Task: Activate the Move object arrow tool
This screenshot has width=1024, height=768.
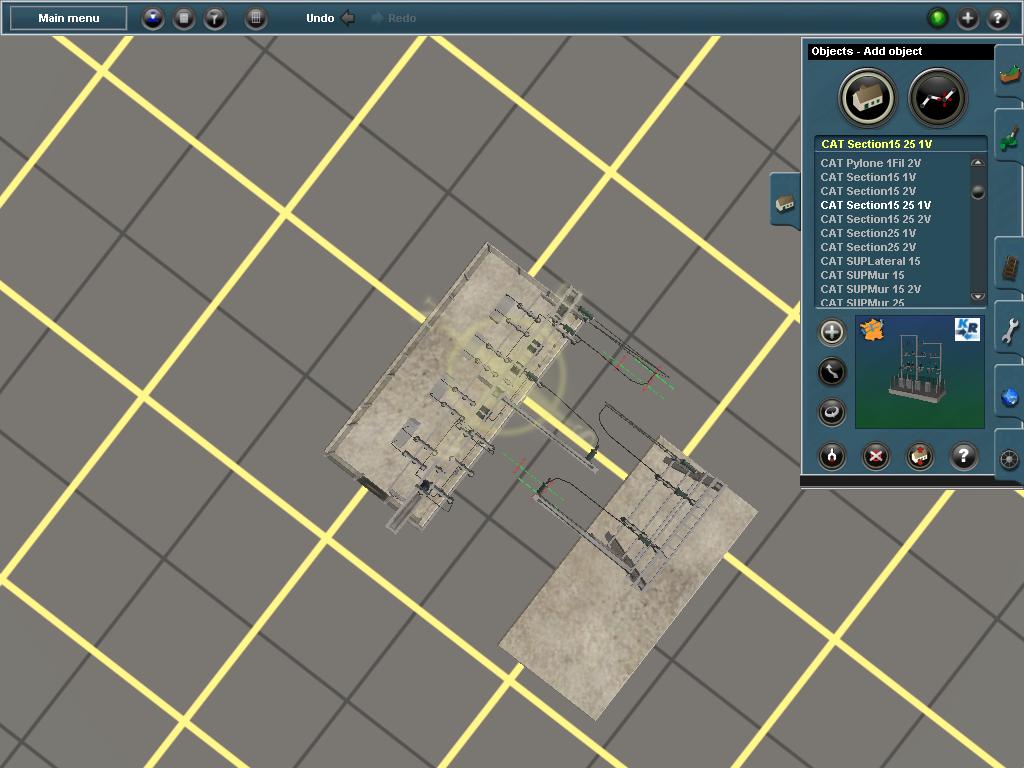Action: click(x=831, y=372)
